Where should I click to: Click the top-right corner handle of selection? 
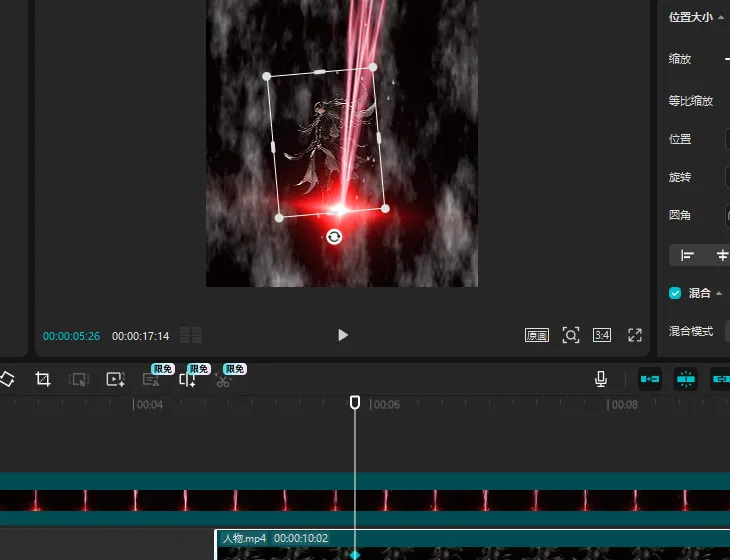click(x=373, y=67)
